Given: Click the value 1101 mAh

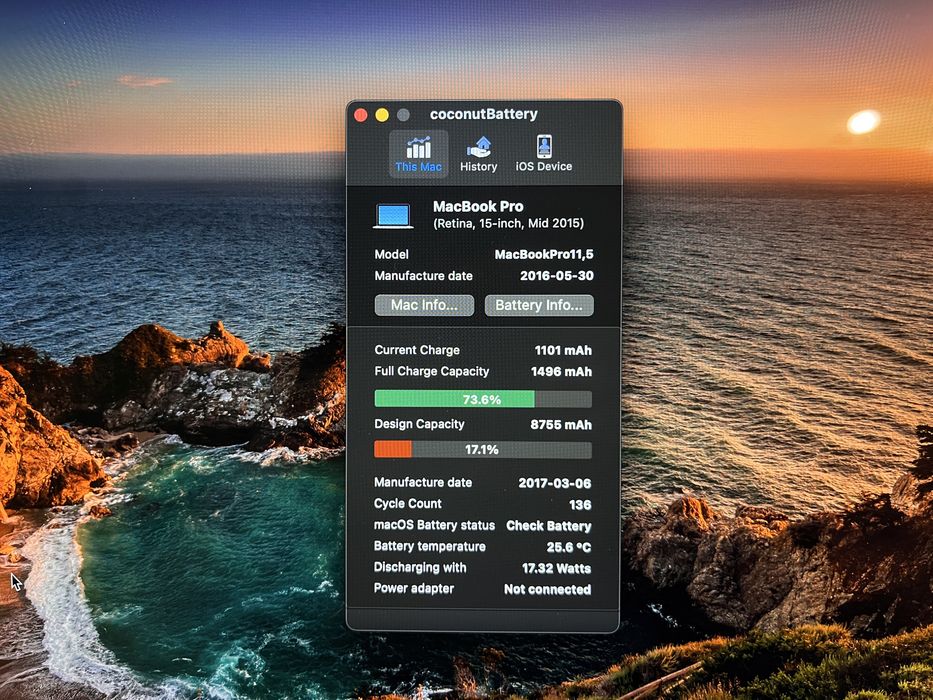Looking at the screenshot, I should point(563,351).
